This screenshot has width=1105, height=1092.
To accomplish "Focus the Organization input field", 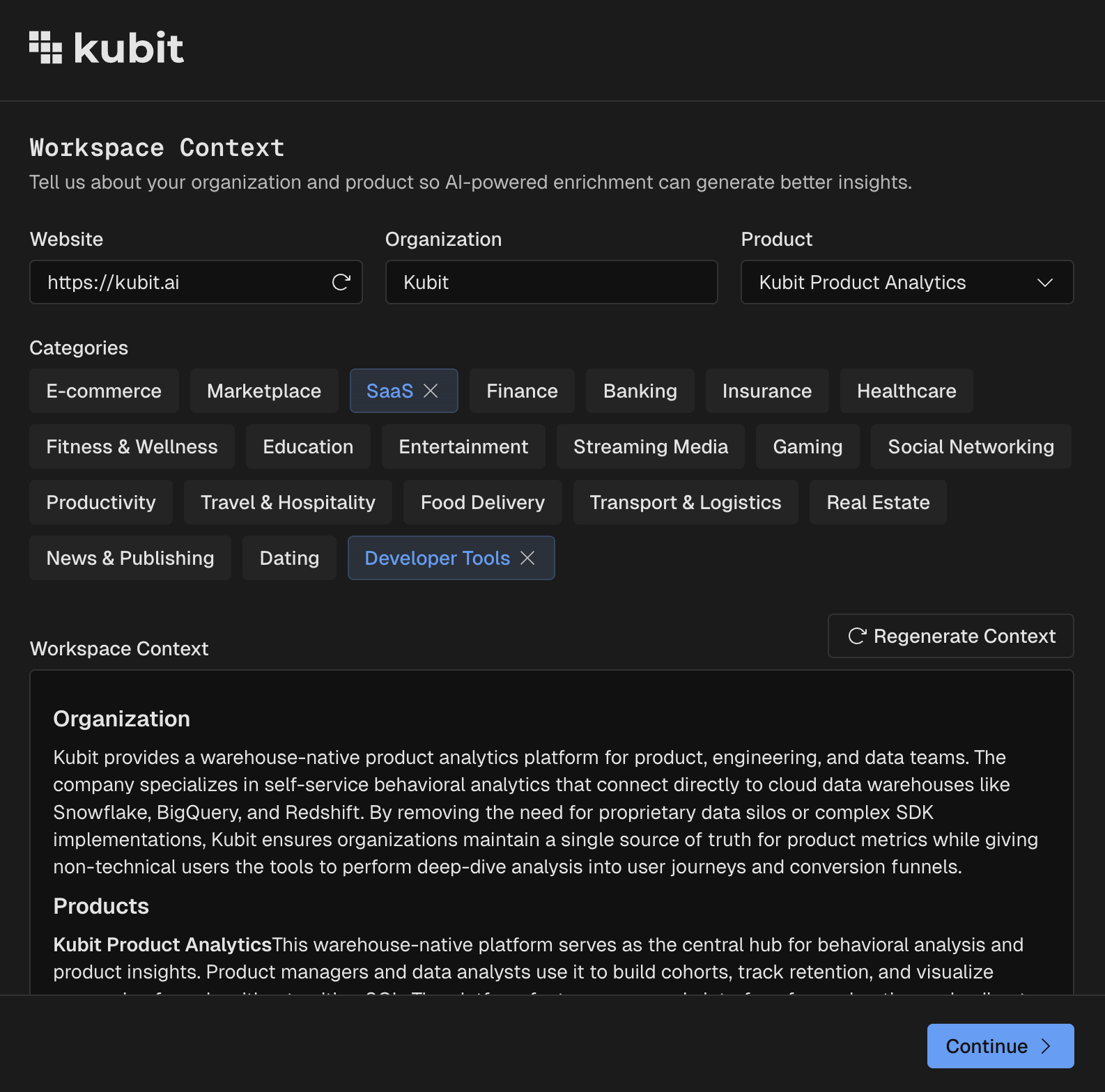I will (551, 282).
